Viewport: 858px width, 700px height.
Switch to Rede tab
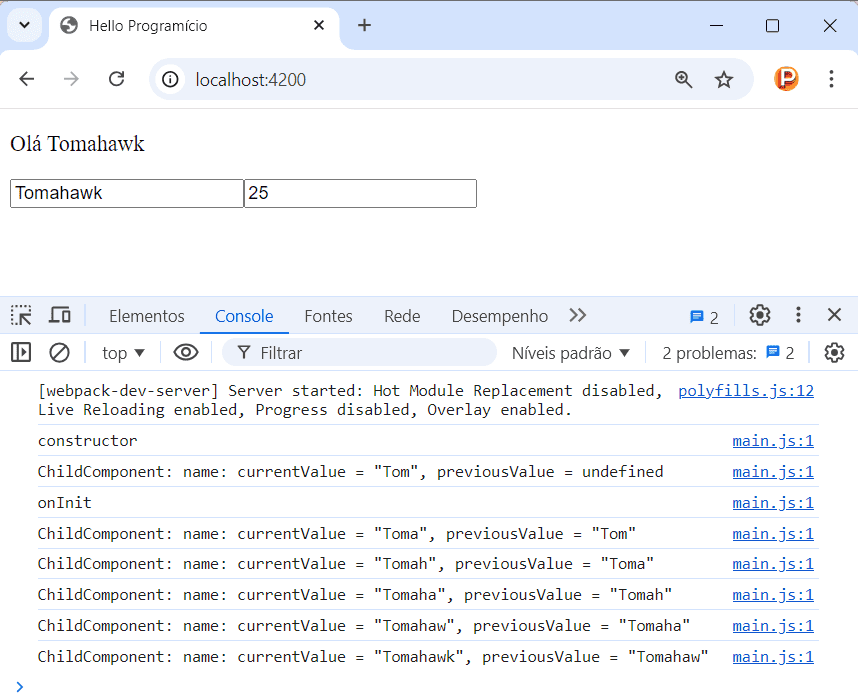click(402, 316)
